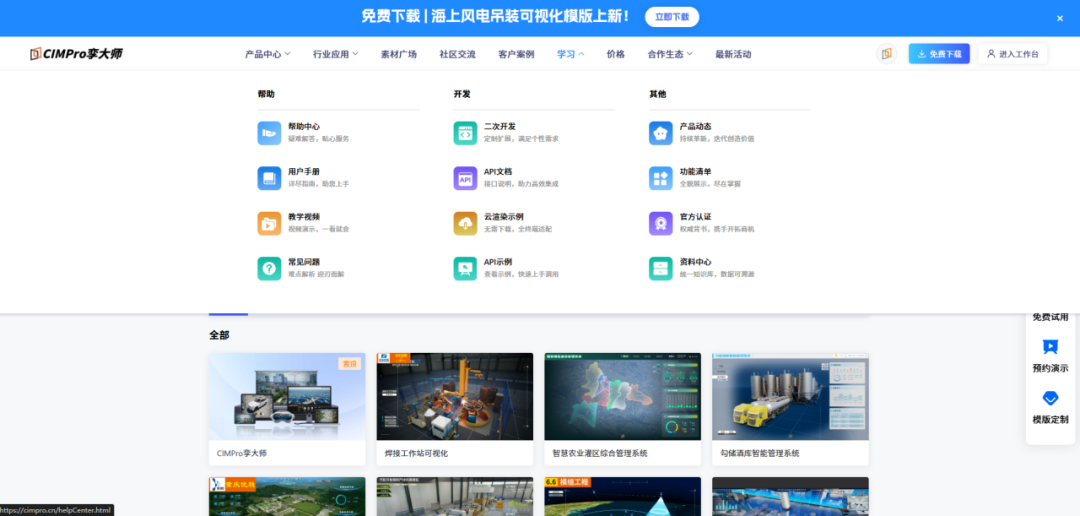
Task: Click the 智慧农业灌区综合管理系统 title text
Action: (600, 454)
